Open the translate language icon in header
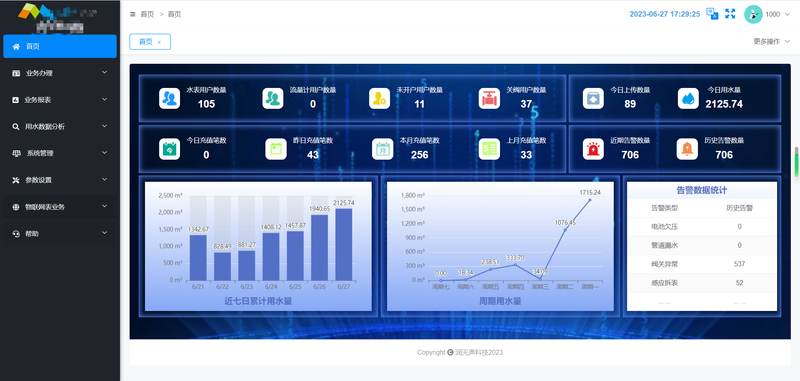This screenshot has width=800, height=381. (x=712, y=14)
